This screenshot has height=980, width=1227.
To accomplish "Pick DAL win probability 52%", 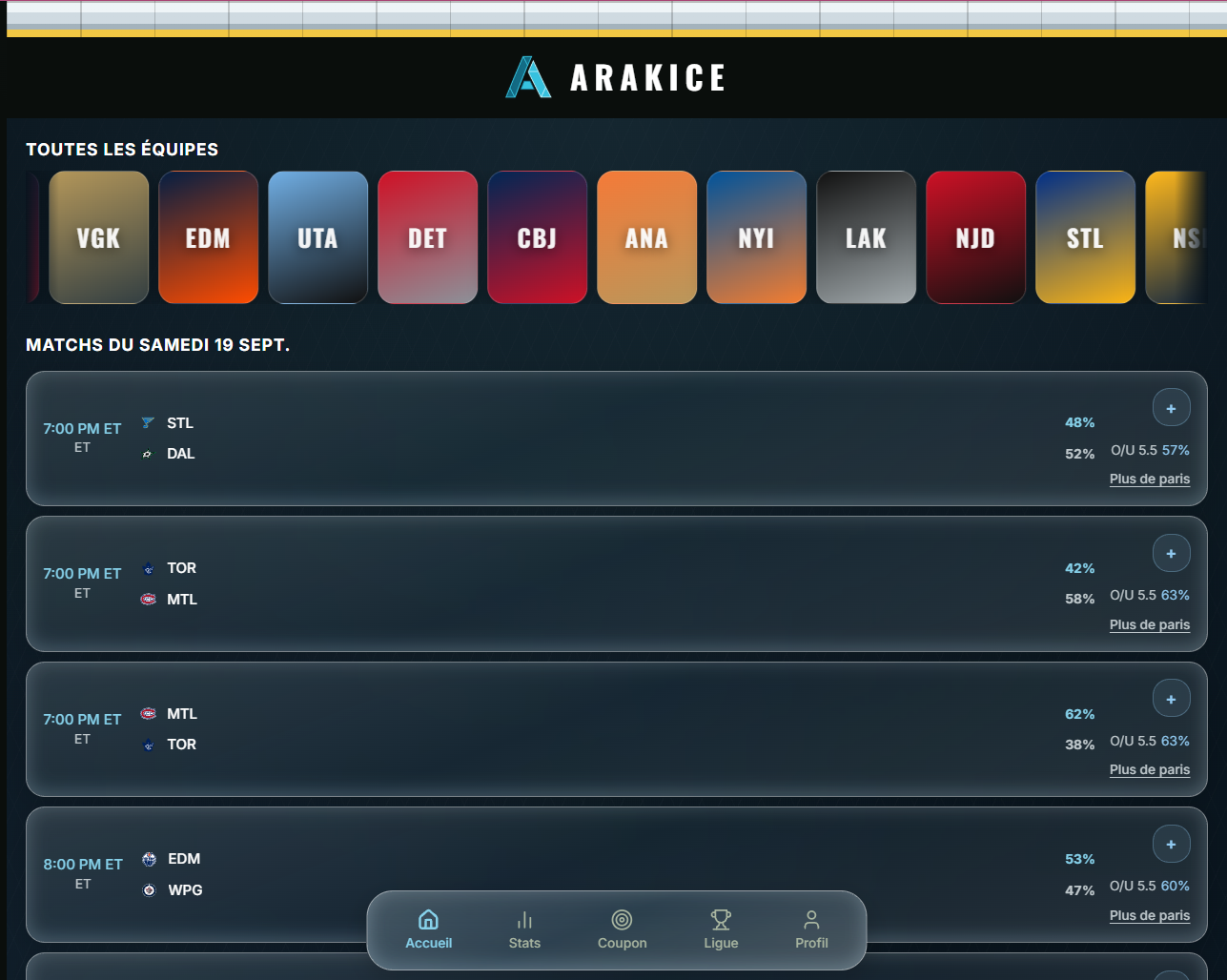I will pos(1079,454).
